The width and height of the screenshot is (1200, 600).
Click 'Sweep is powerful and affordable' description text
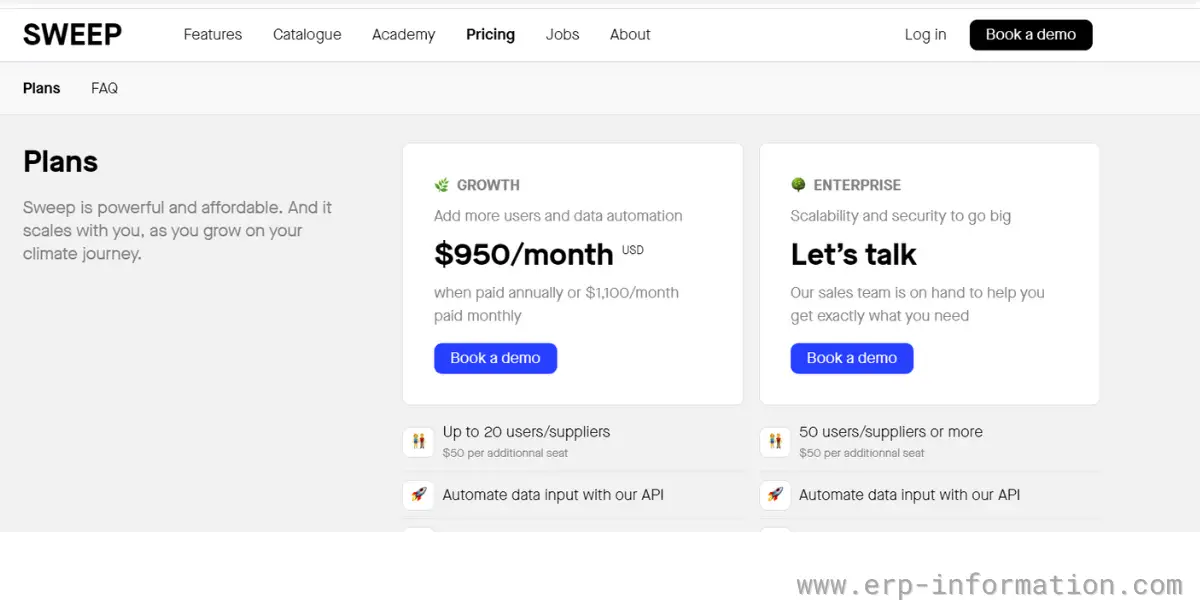177,231
